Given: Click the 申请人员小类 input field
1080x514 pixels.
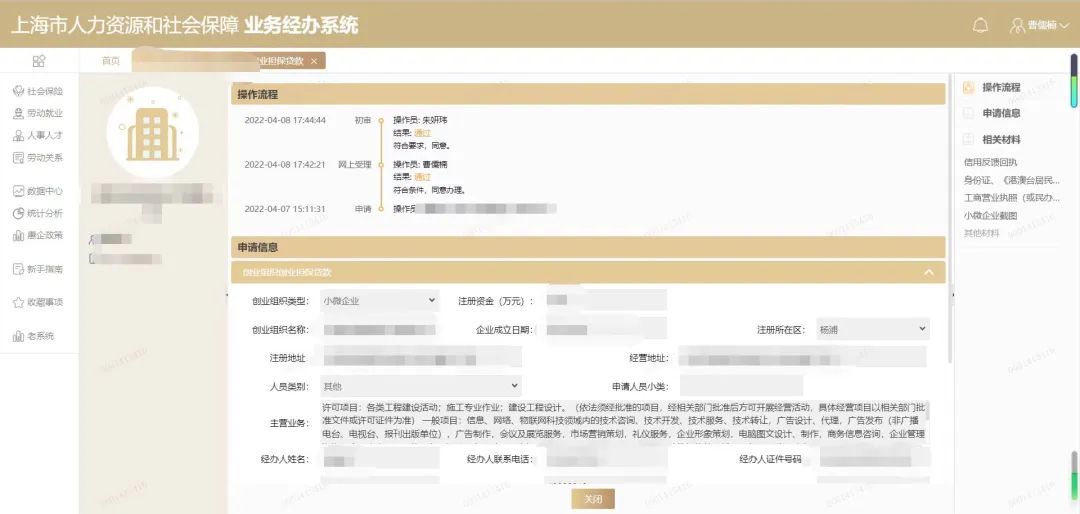Looking at the screenshot, I should click(741, 386).
